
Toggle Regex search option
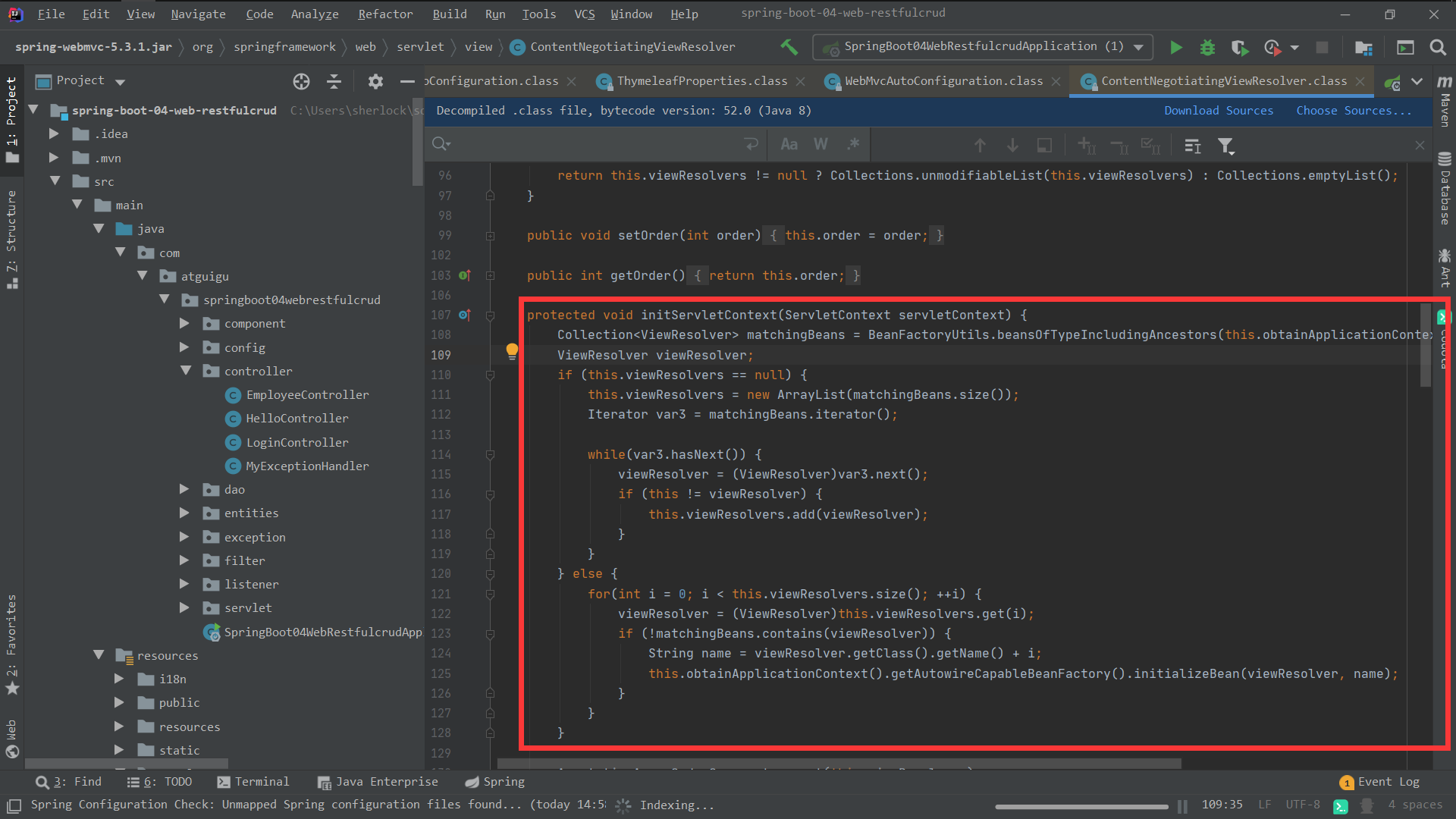coord(853,144)
